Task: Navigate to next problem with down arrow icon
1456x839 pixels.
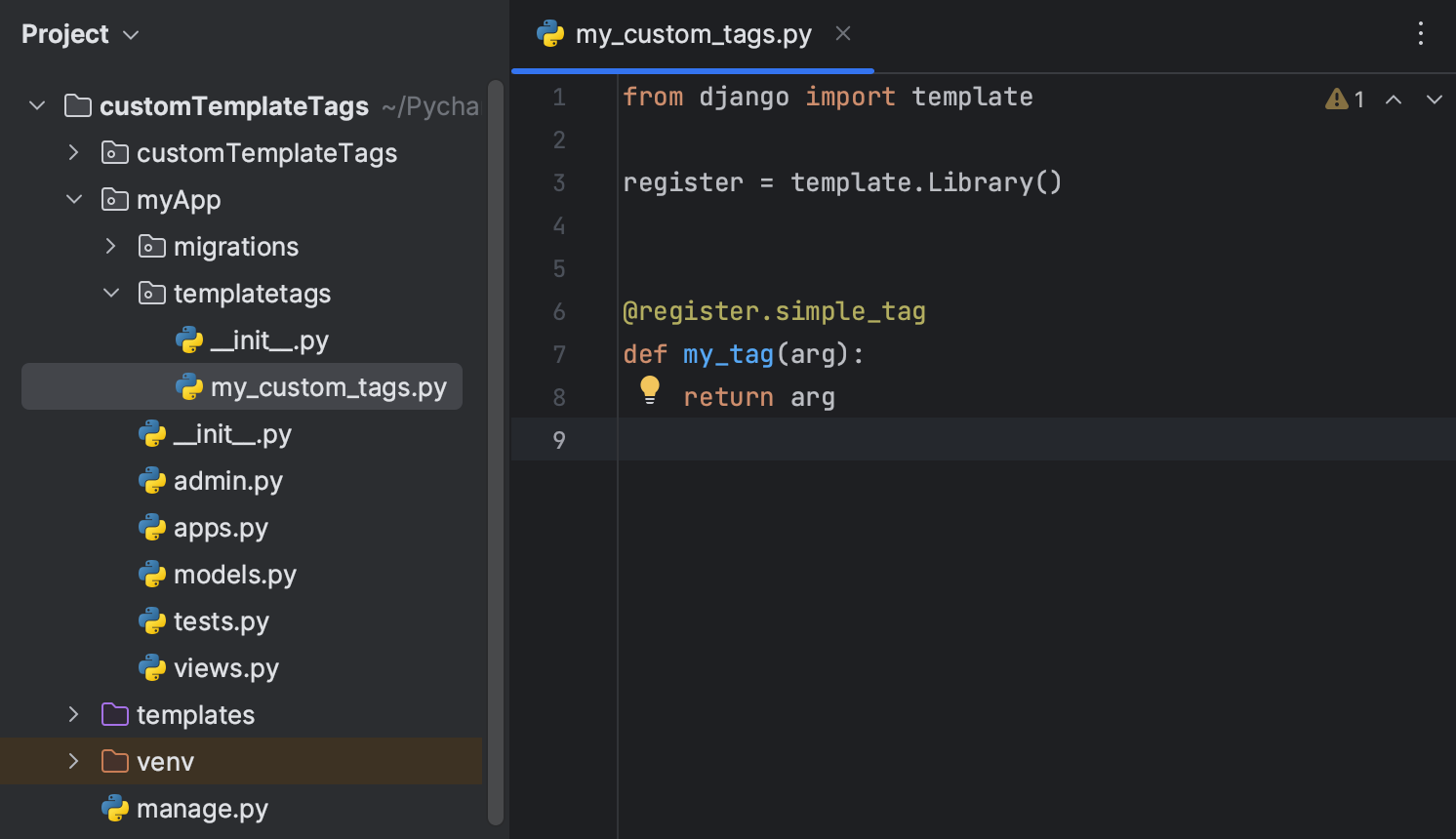Action: click(1433, 99)
